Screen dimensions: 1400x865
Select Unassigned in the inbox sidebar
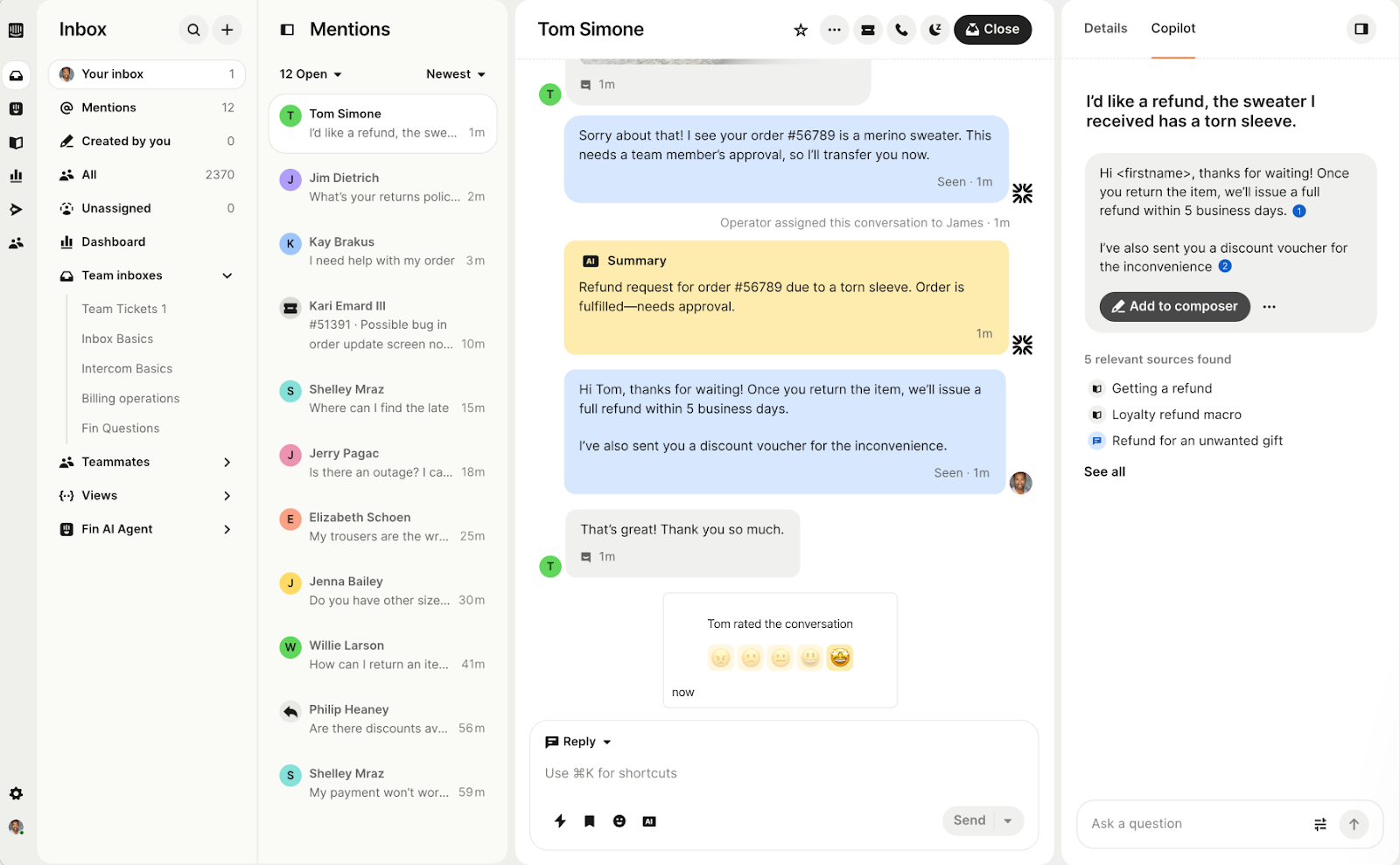point(116,208)
